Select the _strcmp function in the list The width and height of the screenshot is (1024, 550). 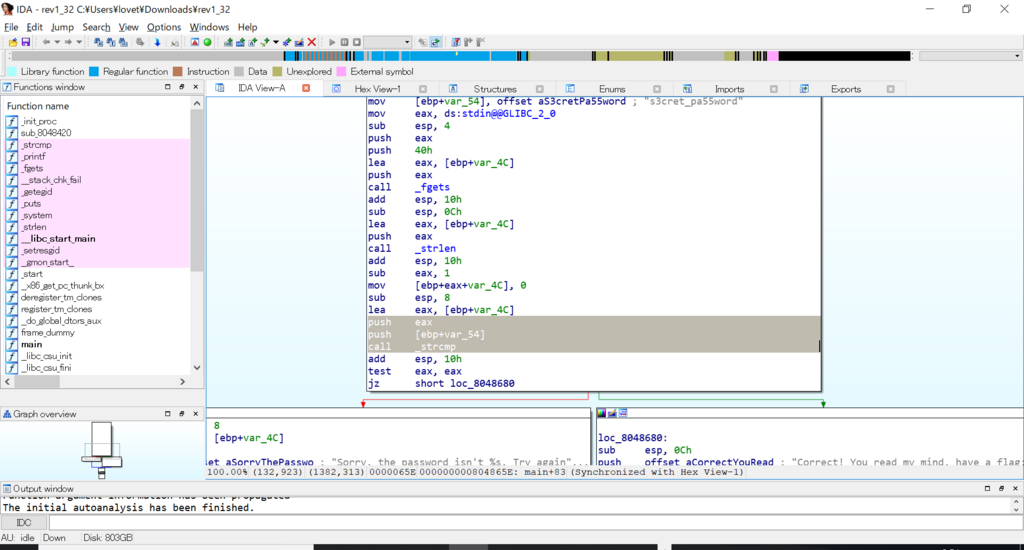pyautogui.click(x=36, y=144)
